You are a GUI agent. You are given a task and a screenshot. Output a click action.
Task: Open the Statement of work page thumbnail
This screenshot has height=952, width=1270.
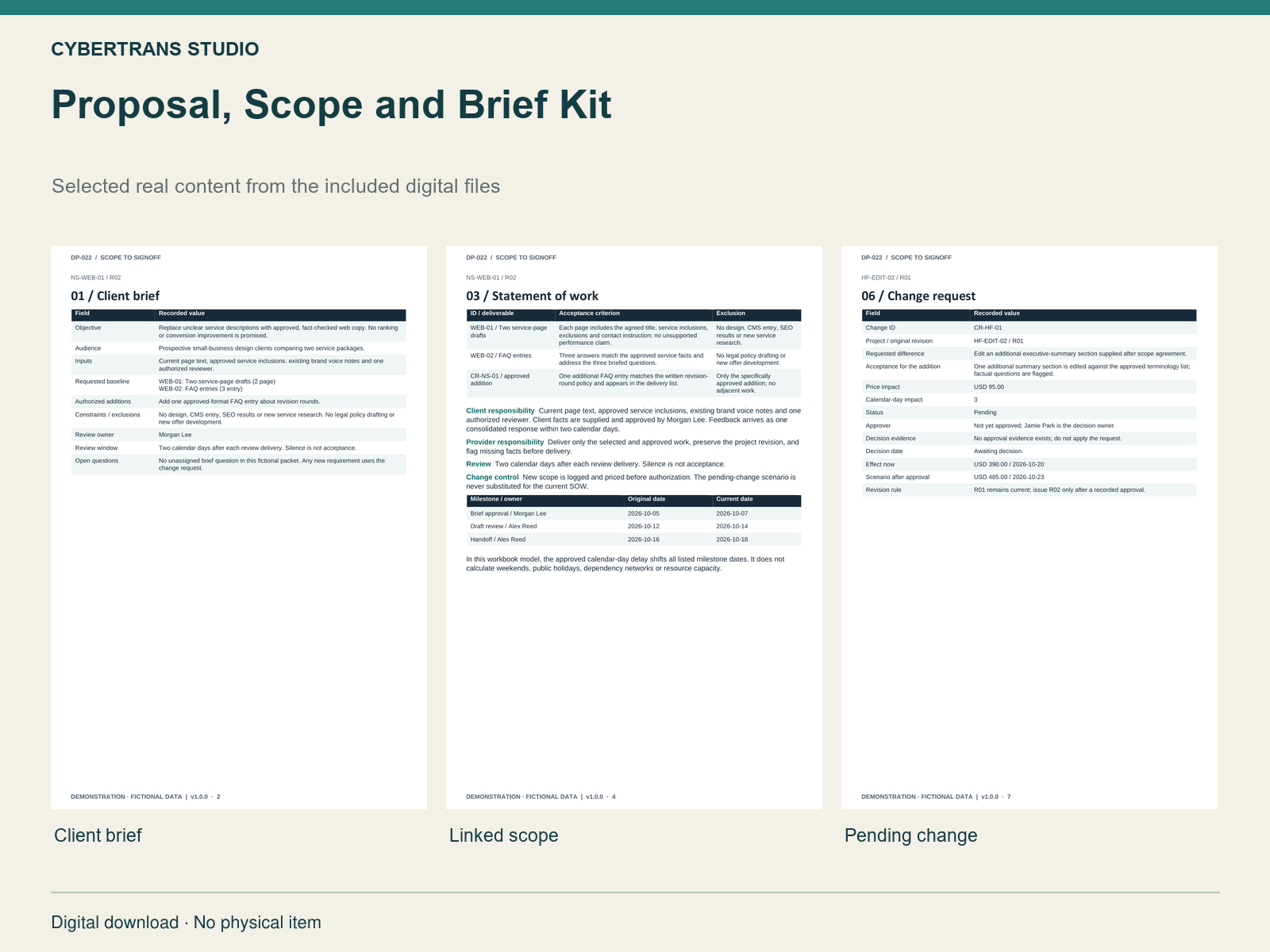[634, 528]
